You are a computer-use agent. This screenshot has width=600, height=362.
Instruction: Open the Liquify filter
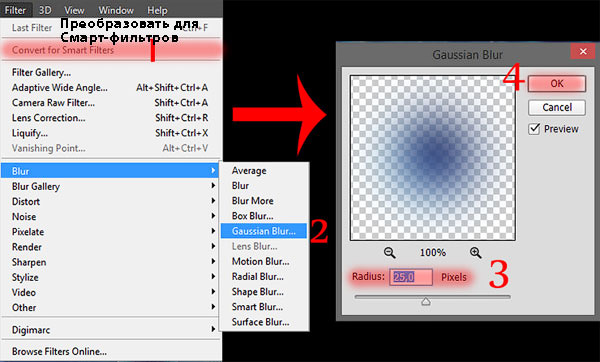(111, 133)
